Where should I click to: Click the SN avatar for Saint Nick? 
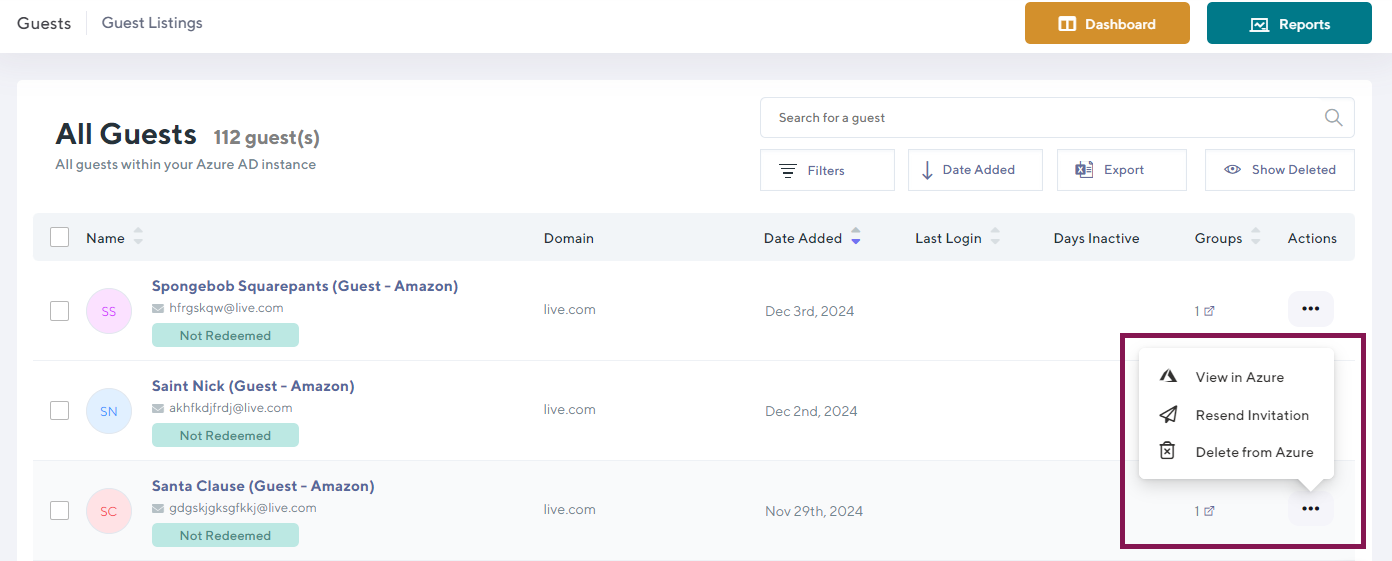pos(109,411)
